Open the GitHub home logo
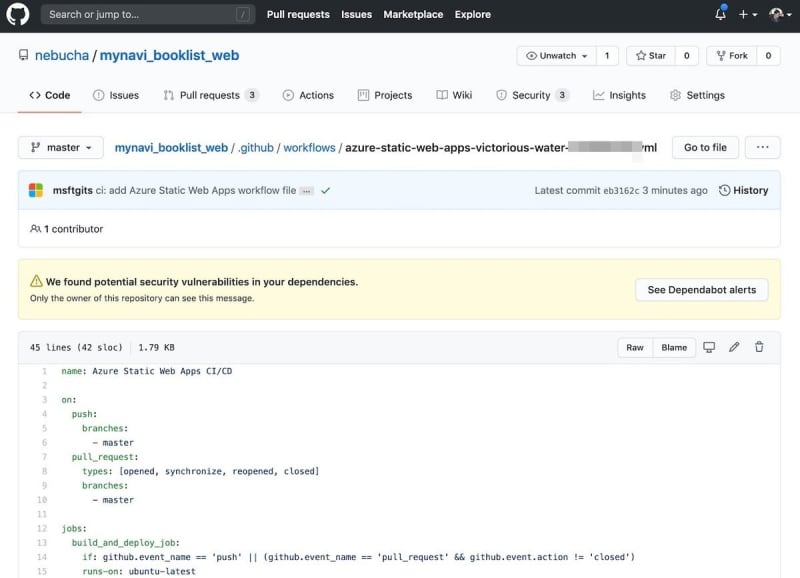Viewport: 800px width, 578px height. tap(17, 14)
